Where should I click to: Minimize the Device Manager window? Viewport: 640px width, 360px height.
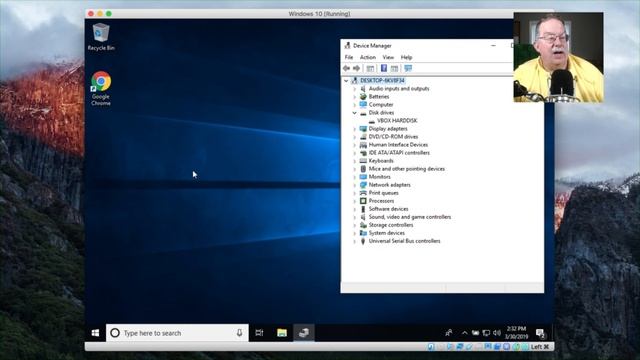click(x=493, y=46)
